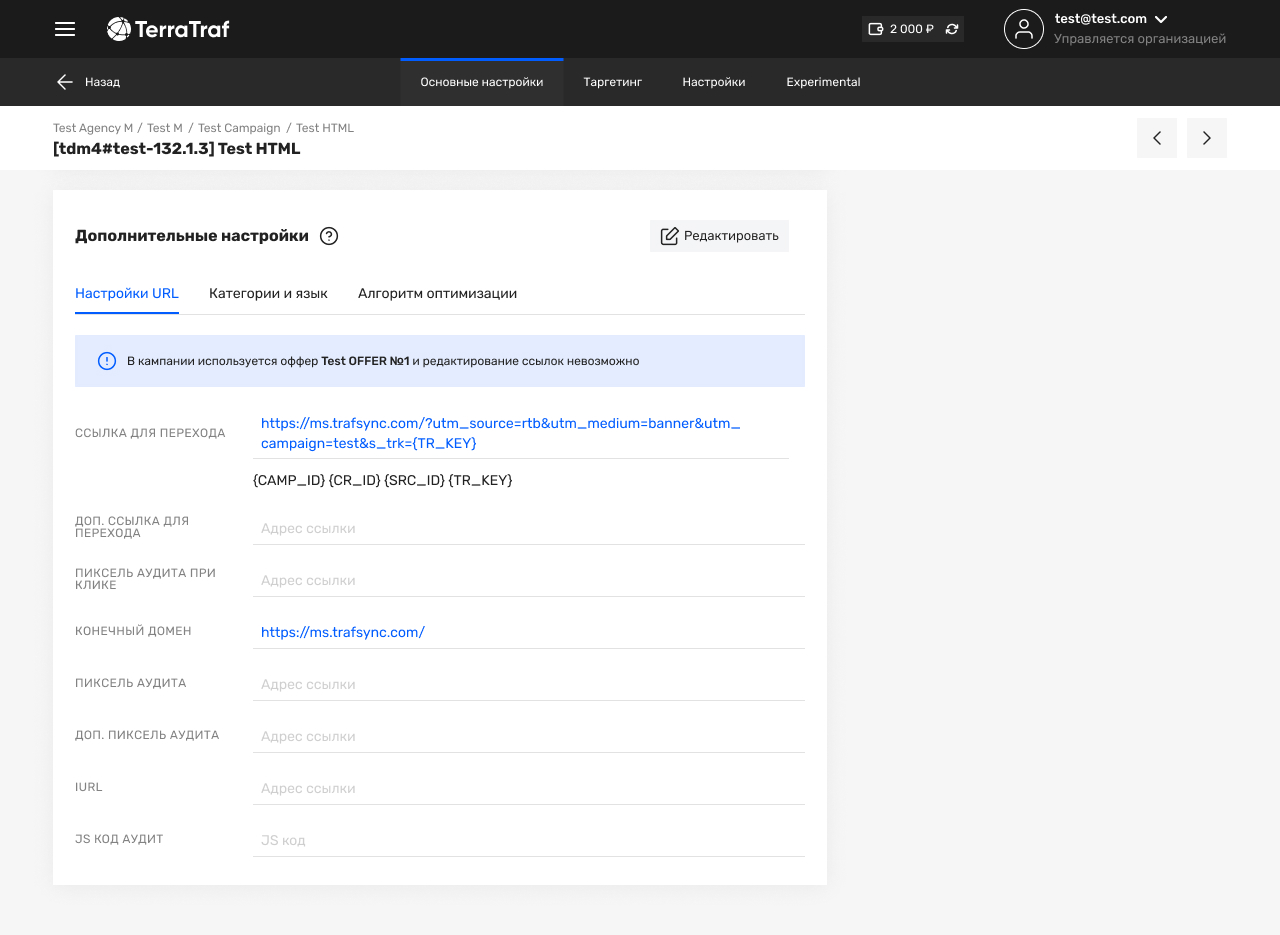1280x935 pixels.
Task: Click the Редактировать button
Action: 719,236
